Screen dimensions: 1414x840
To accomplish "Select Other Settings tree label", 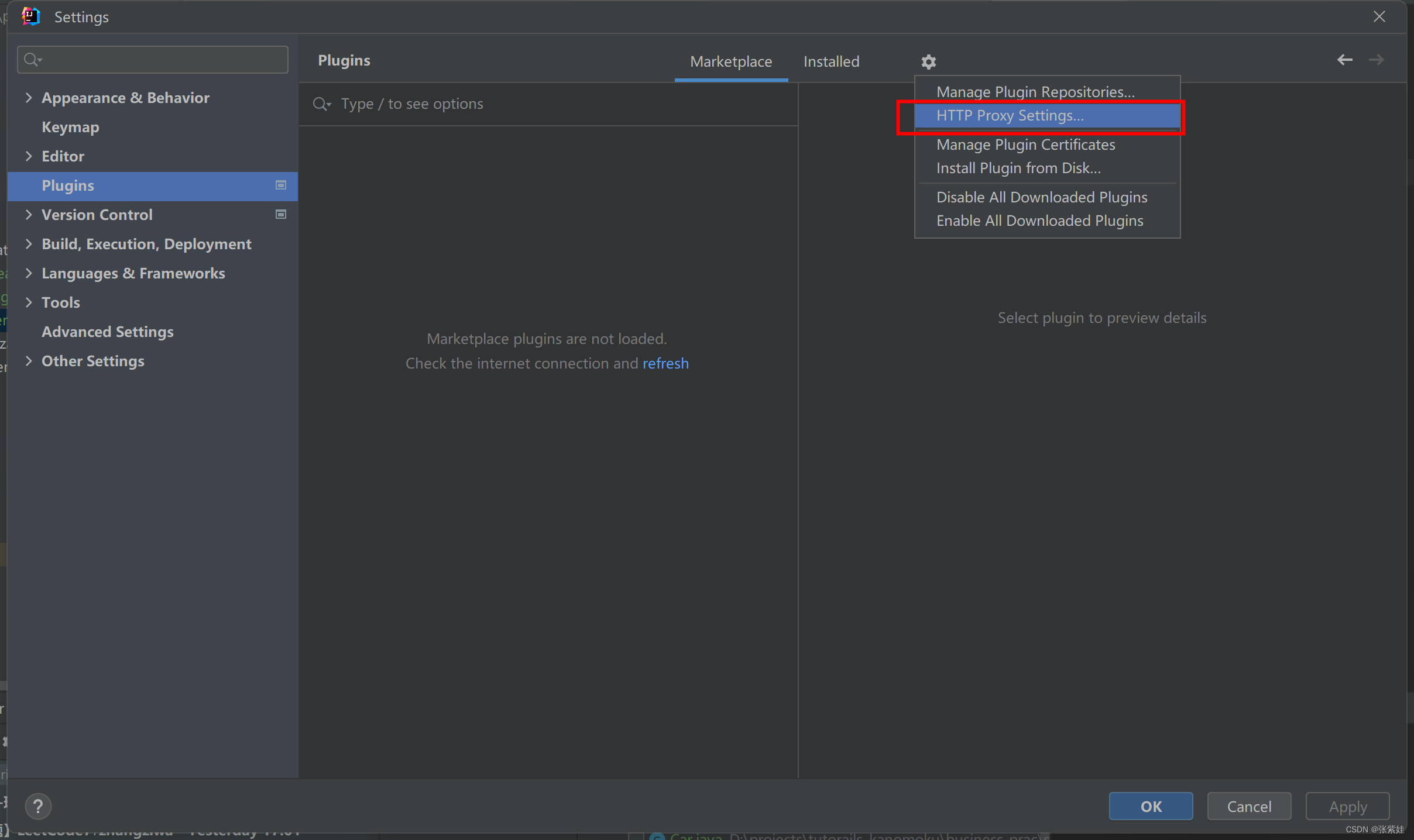I will pos(92,361).
